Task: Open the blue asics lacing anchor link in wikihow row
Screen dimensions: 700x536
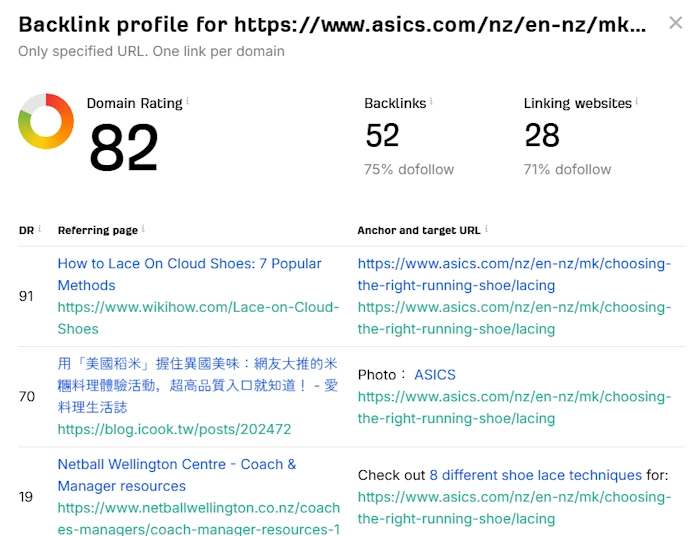Action: click(x=514, y=274)
